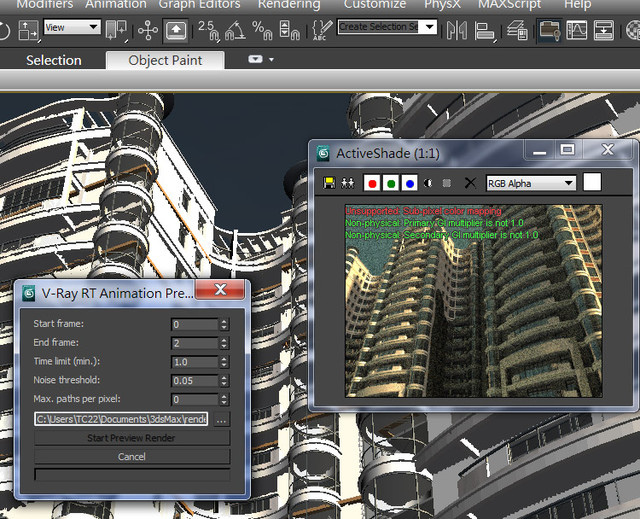The height and width of the screenshot is (519, 640).
Task: Click the ActiveShade title bar application icon
Action: pos(323,153)
